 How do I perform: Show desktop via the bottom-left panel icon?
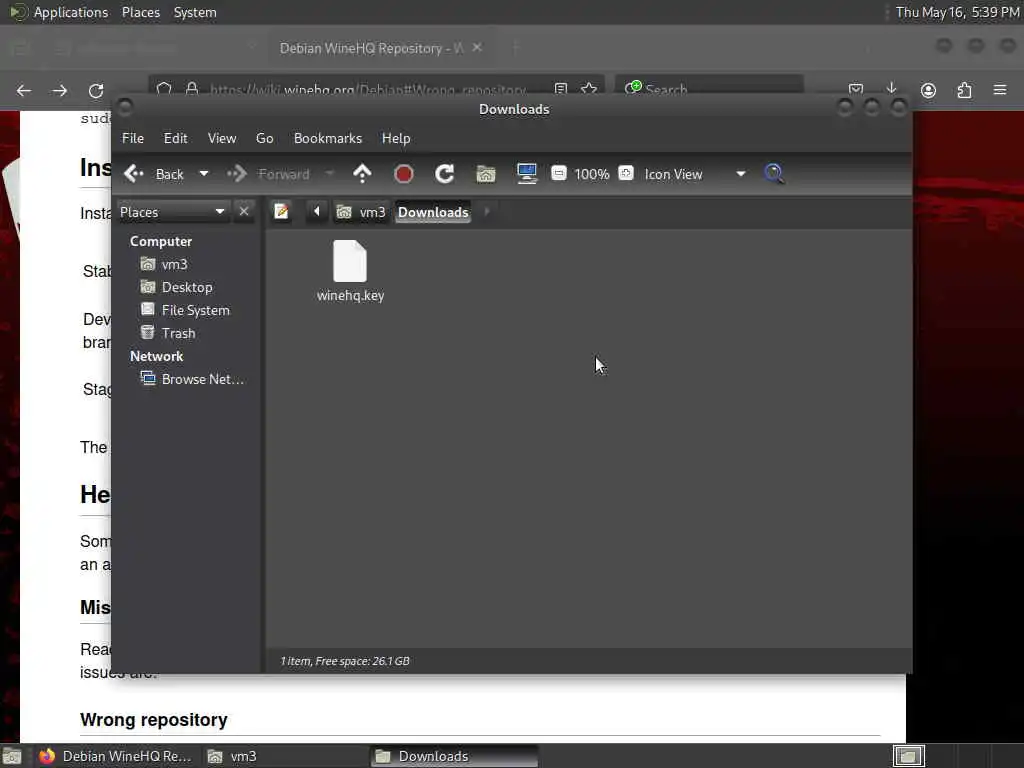tap(12, 756)
